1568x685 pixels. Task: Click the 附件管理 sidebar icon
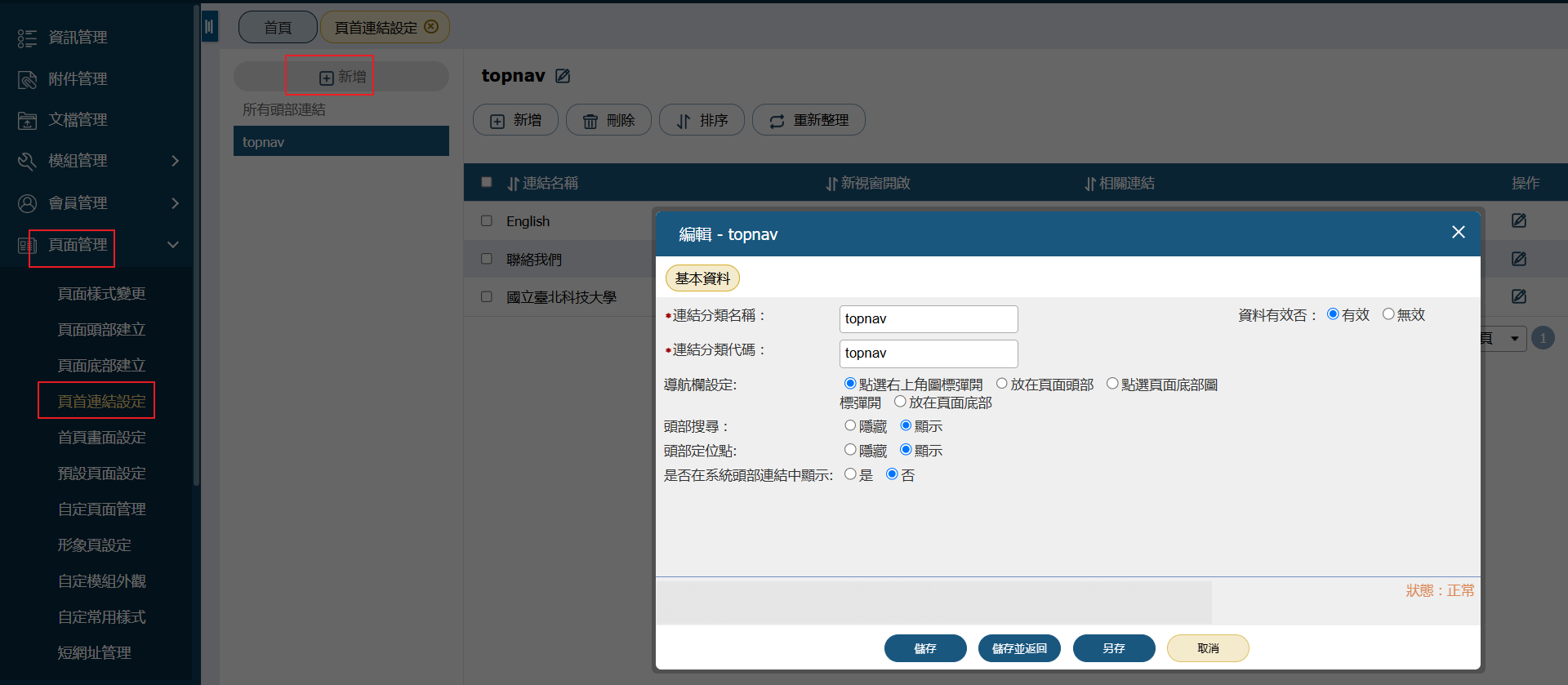[27, 79]
